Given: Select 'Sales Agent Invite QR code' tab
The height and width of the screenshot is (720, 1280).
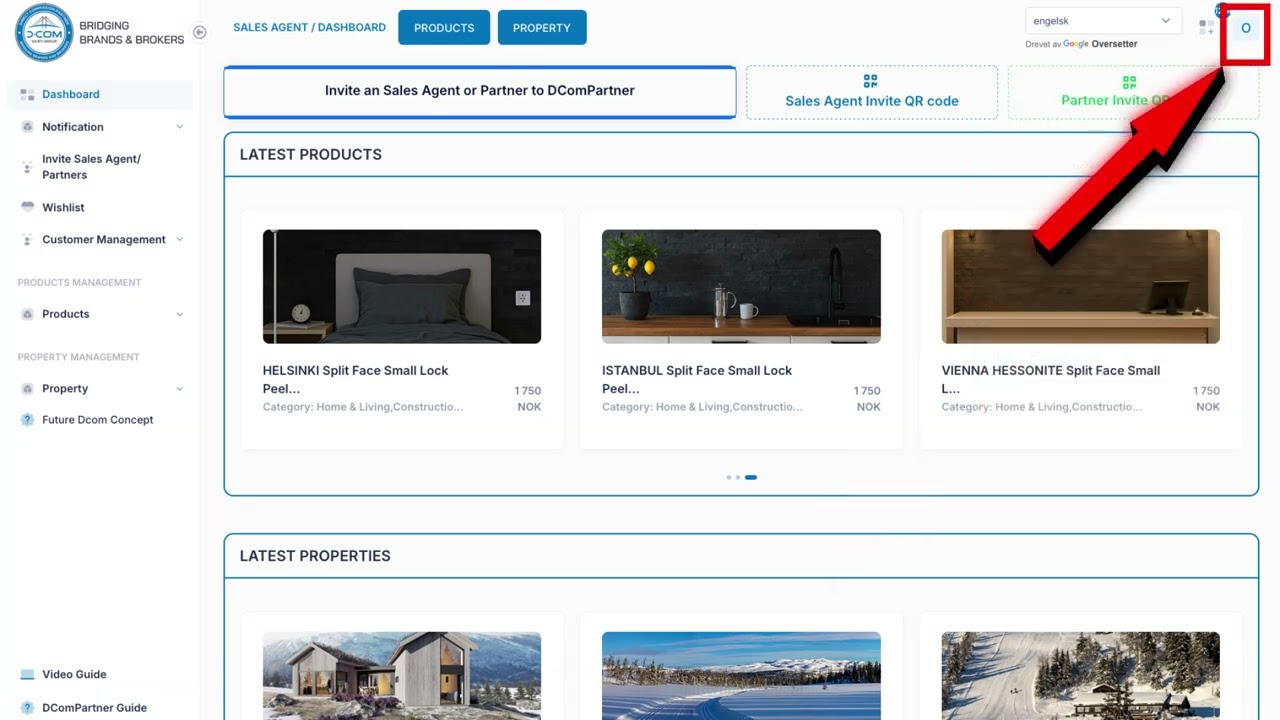Looking at the screenshot, I should point(872,92).
